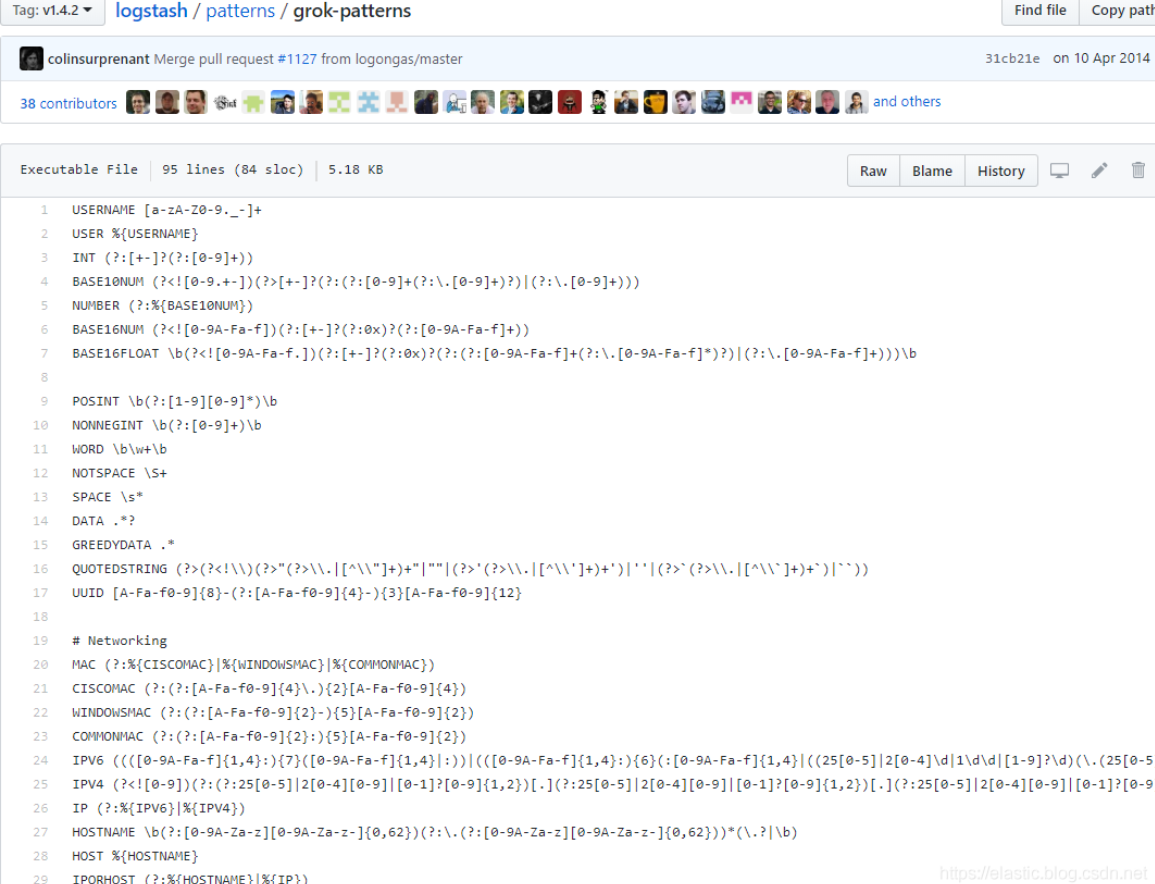
Task: Click the 'on 10 Apr 2014' commit date
Action: tap(1101, 58)
